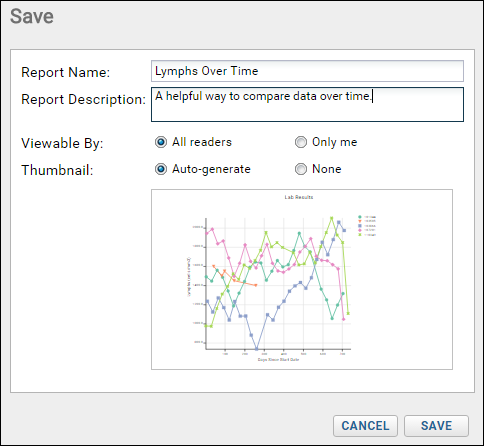Click the CANCEL button

[365, 426]
